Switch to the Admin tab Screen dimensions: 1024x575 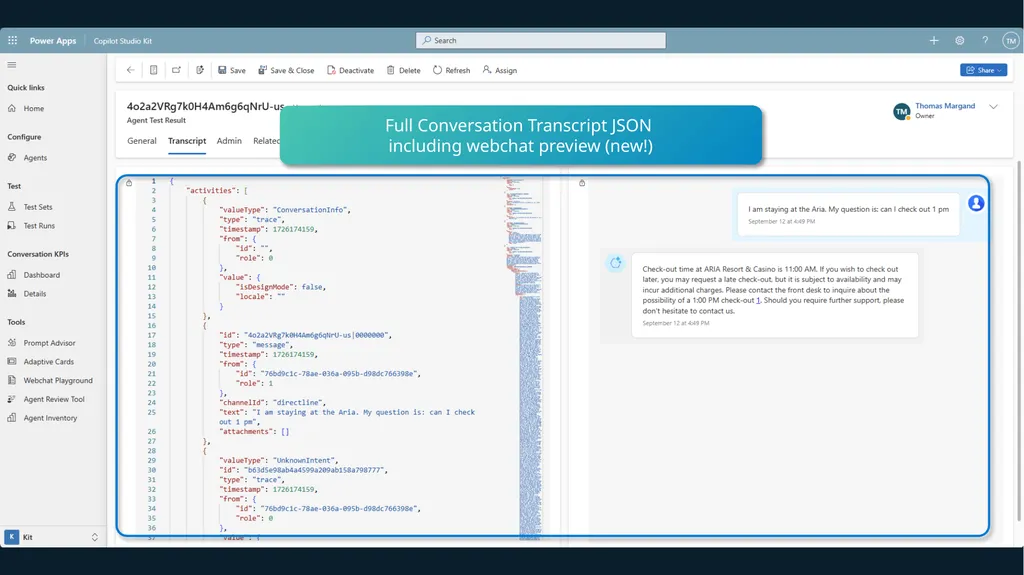(229, 140)
